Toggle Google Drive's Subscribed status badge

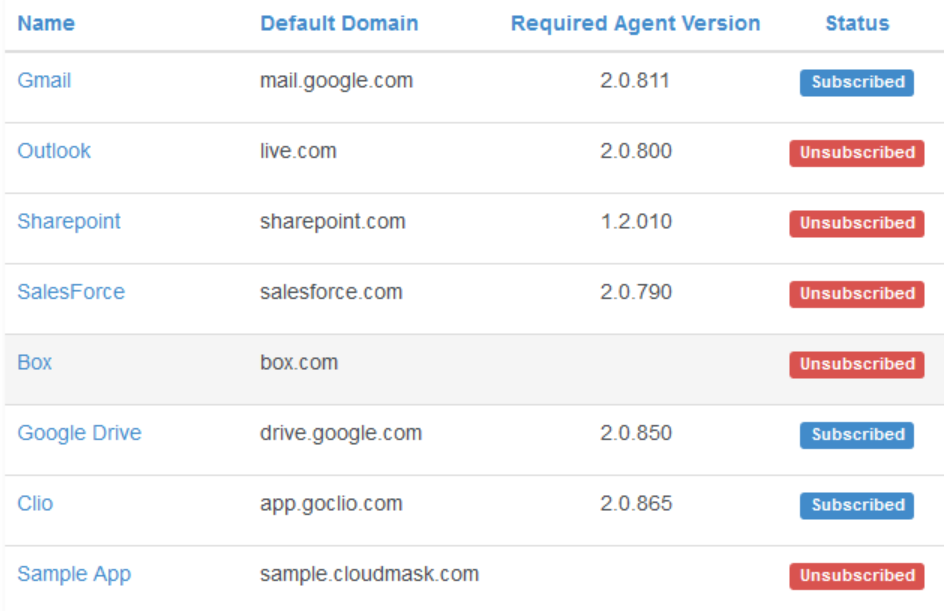point(857,435)
